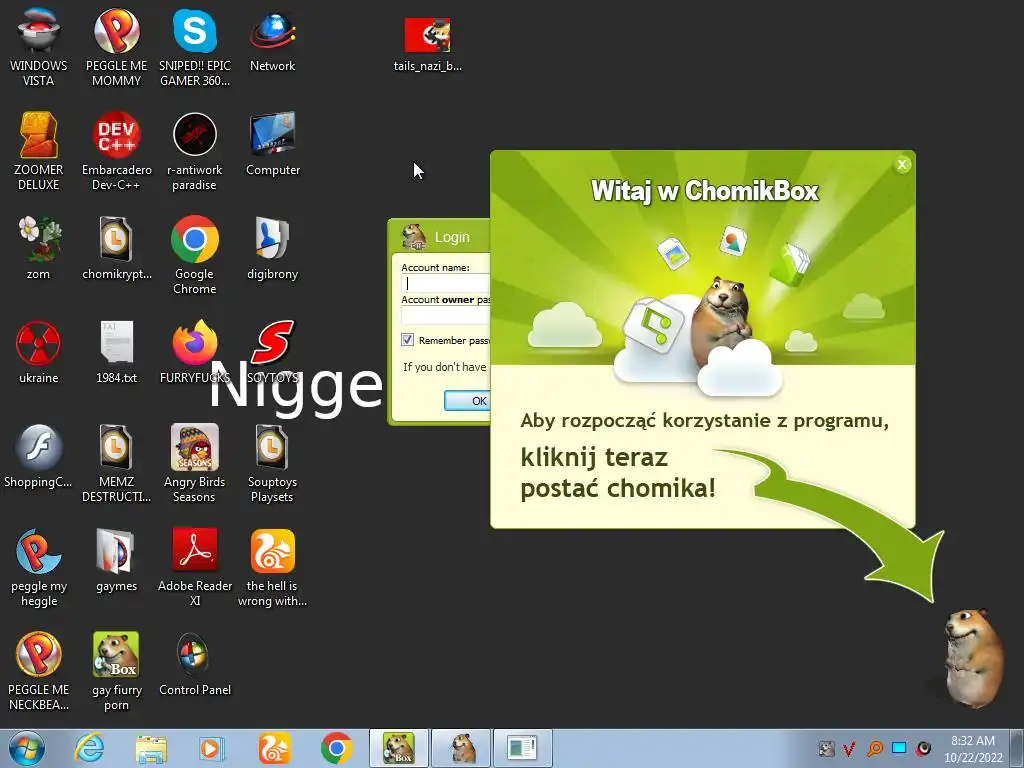Open the Windows Start menu
This screenshot has width=1024, height=768.
(x=27, y=748)
